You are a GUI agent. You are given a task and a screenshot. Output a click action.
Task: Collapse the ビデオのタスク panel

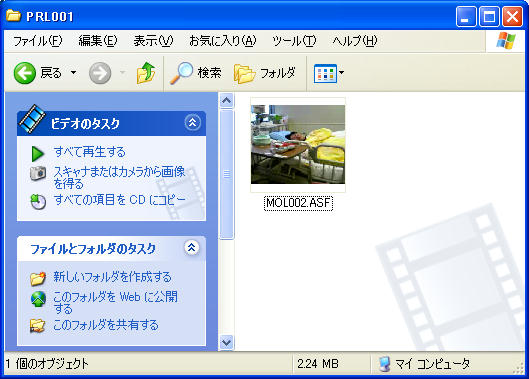[x=193, y=123]
